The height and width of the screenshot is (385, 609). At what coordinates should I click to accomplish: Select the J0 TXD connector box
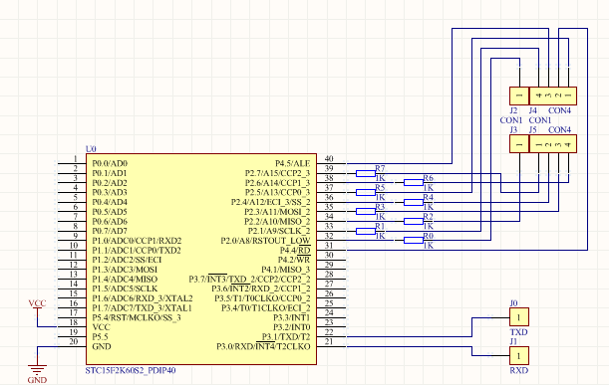point(519,317)
